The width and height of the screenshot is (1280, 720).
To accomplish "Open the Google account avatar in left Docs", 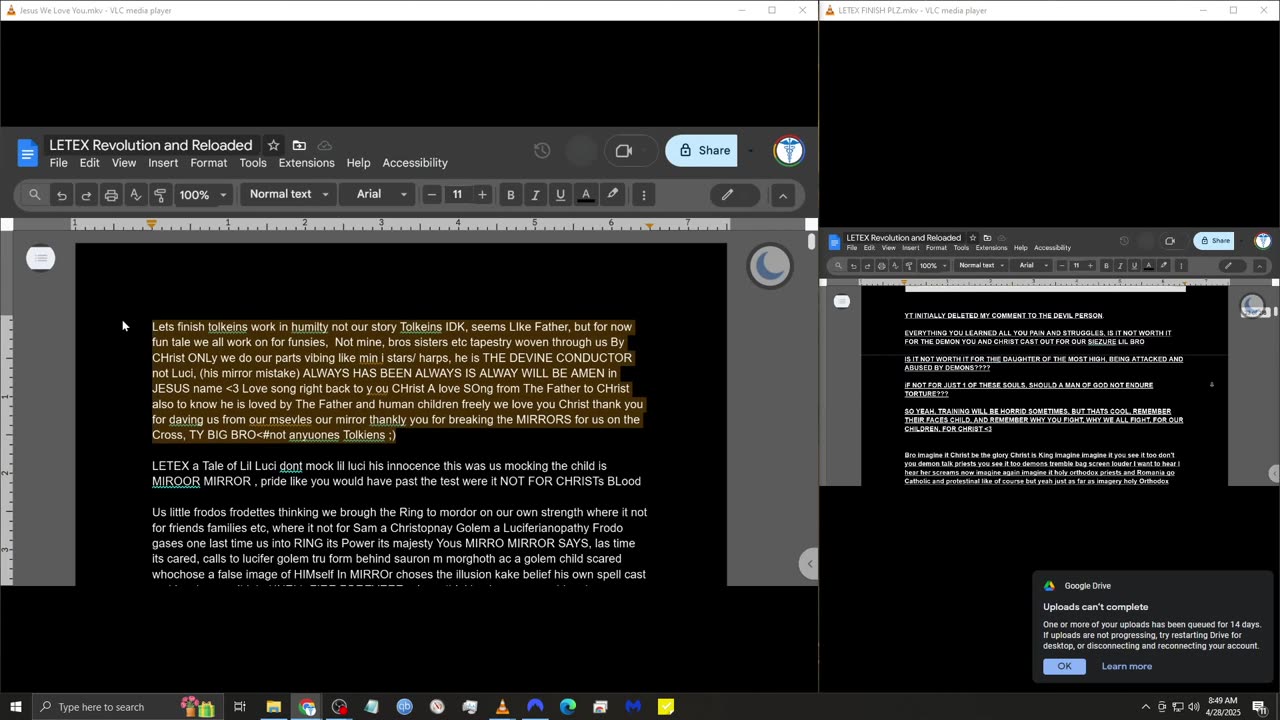I will click(789, 151).
